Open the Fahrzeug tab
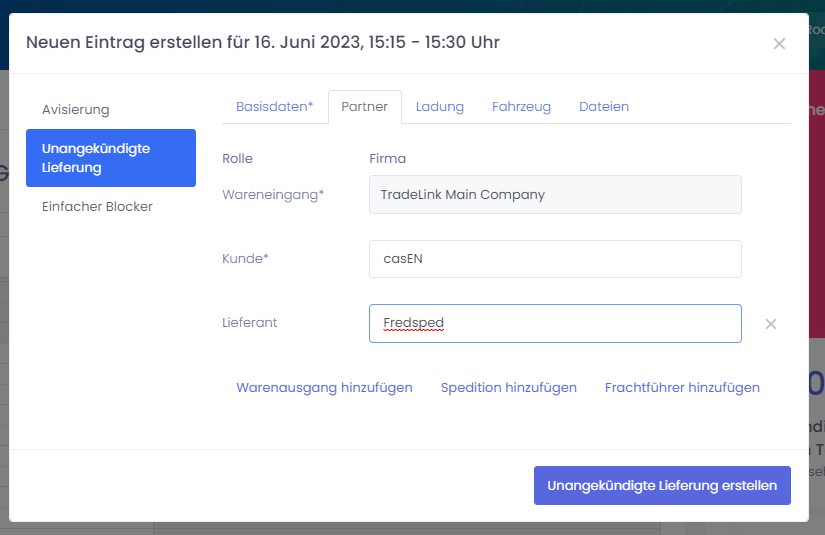 (x=521, y=107)
